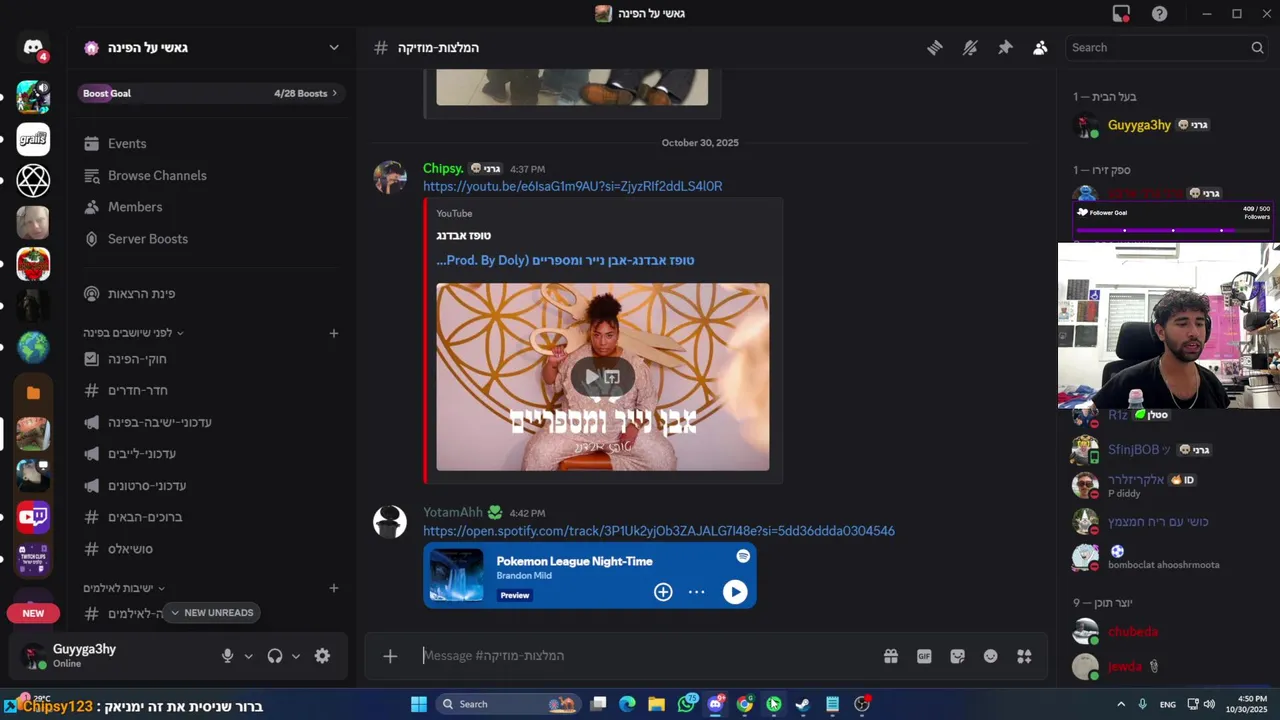The height and width of the screenshot is (720, 1280).
Task: Click the Spotify logo in embed
Action: [x=743, y=556]
